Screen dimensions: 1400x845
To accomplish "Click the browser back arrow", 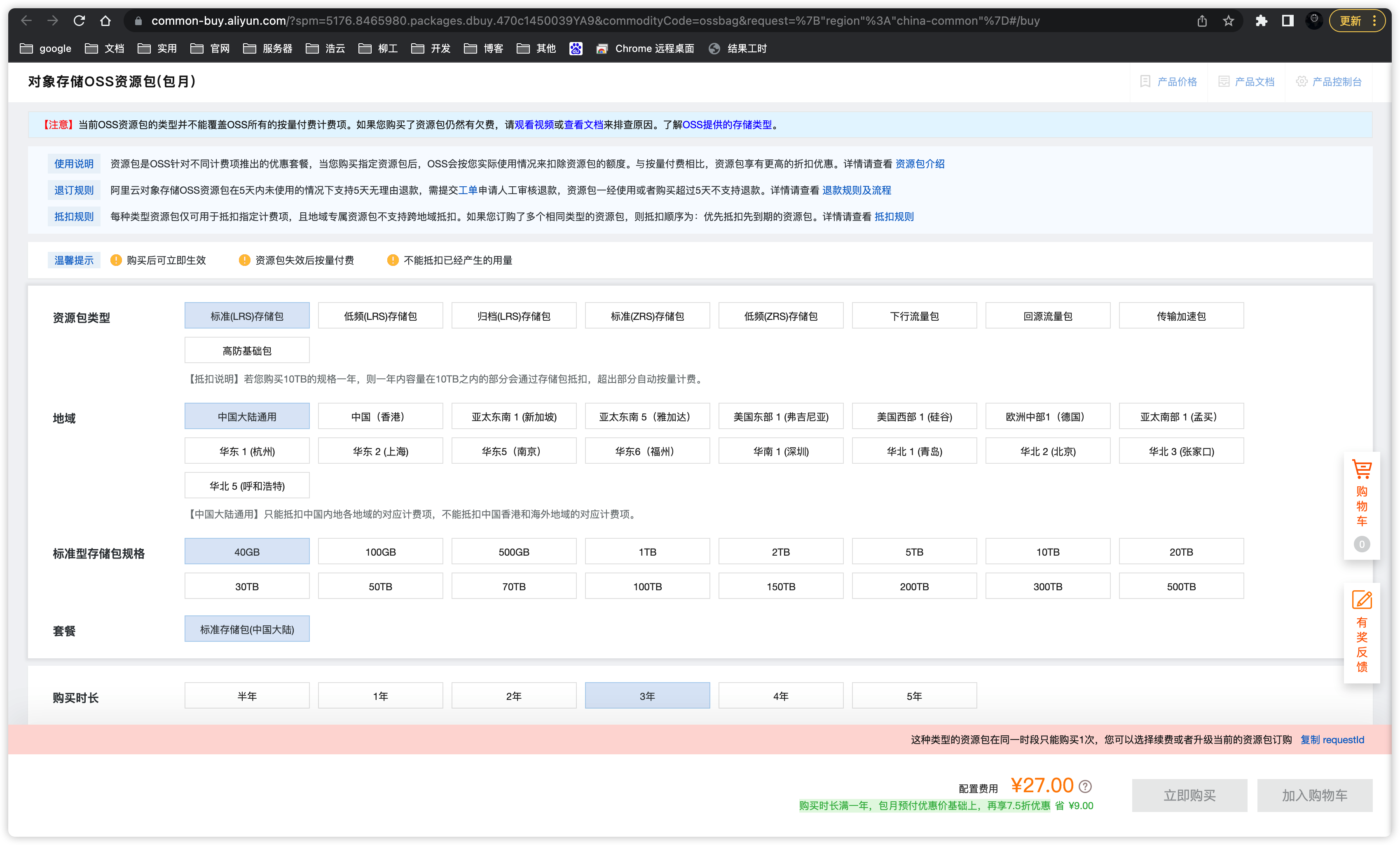I will pos(26,21).
